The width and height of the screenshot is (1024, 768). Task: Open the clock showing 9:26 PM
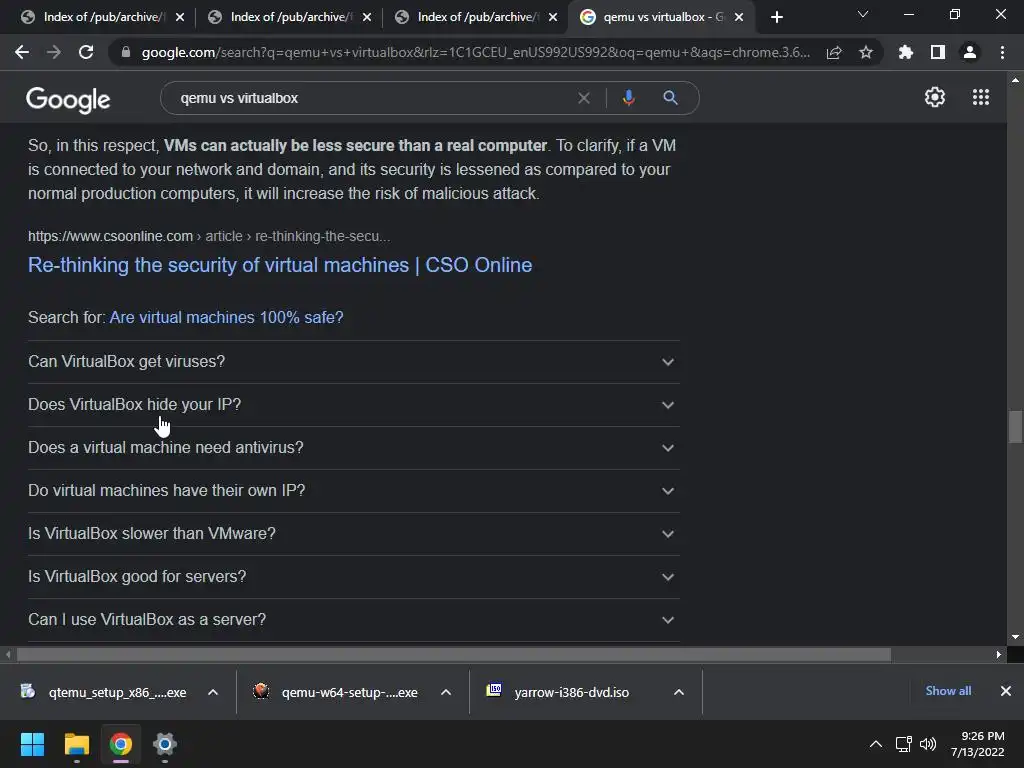[x=978, y=744]
